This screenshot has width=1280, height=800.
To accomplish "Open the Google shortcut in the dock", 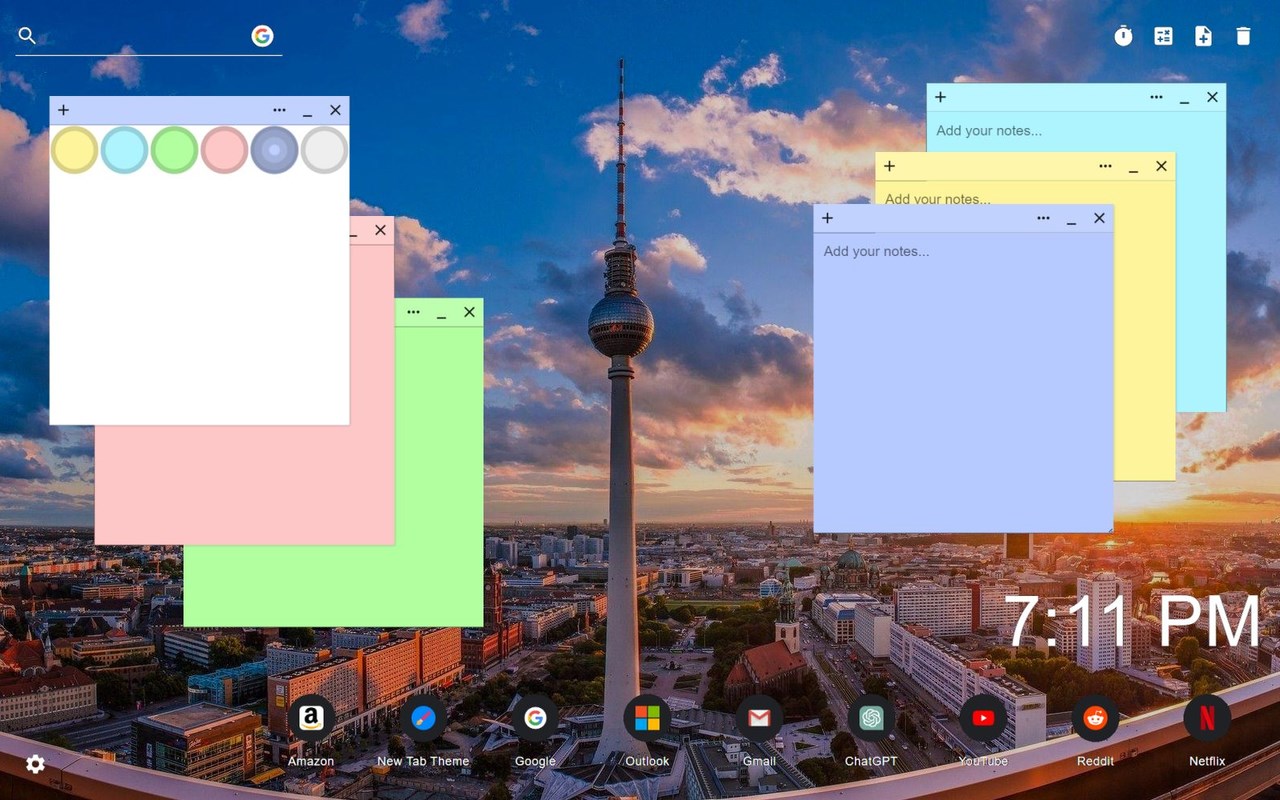I will click(x=535, y=718).
